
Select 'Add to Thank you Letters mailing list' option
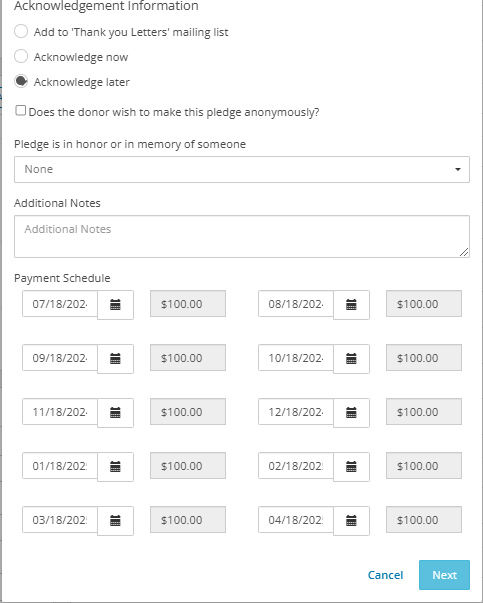21,31
